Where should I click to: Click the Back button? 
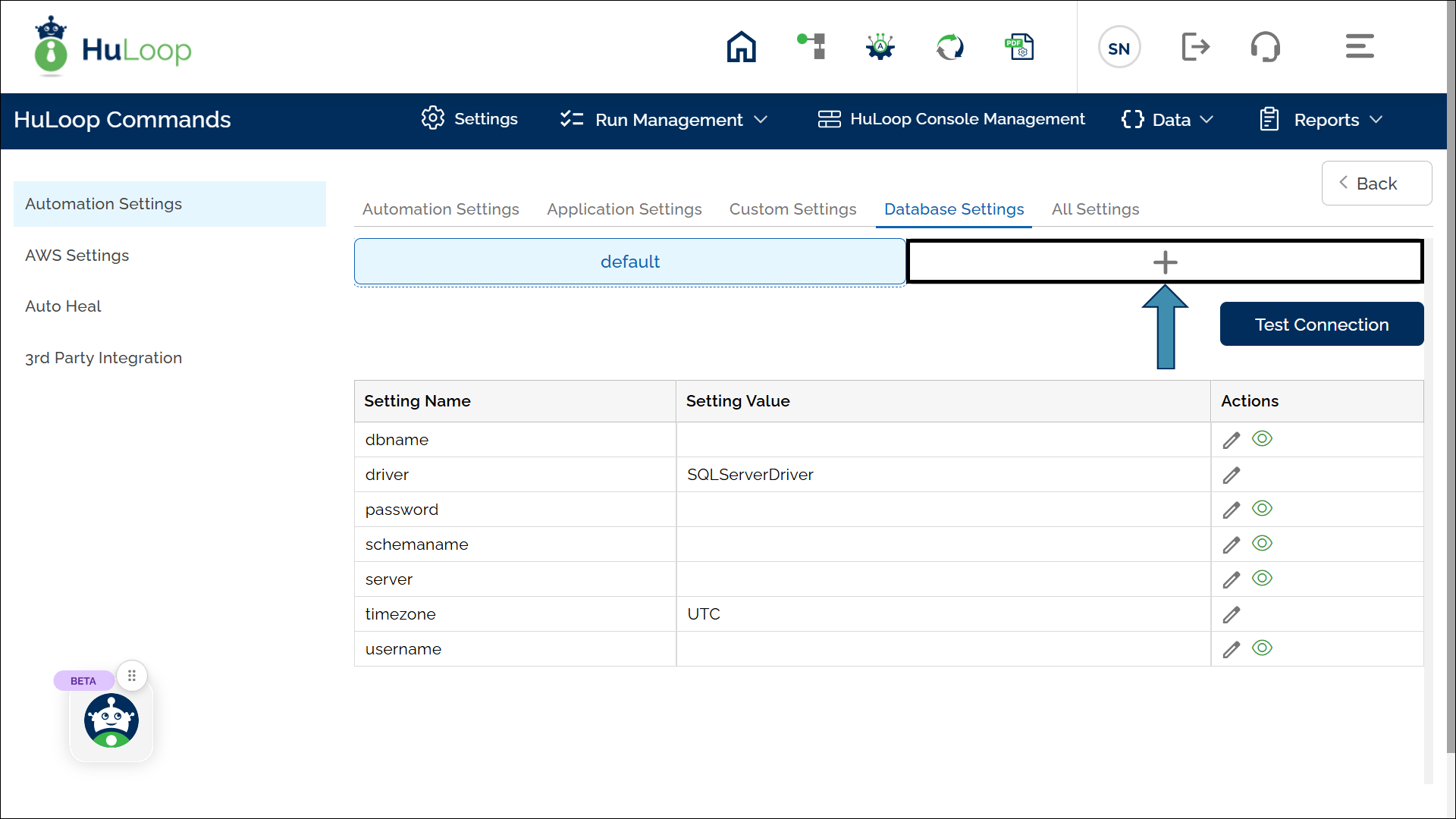pyautogui.click(x=1376, y=184)
